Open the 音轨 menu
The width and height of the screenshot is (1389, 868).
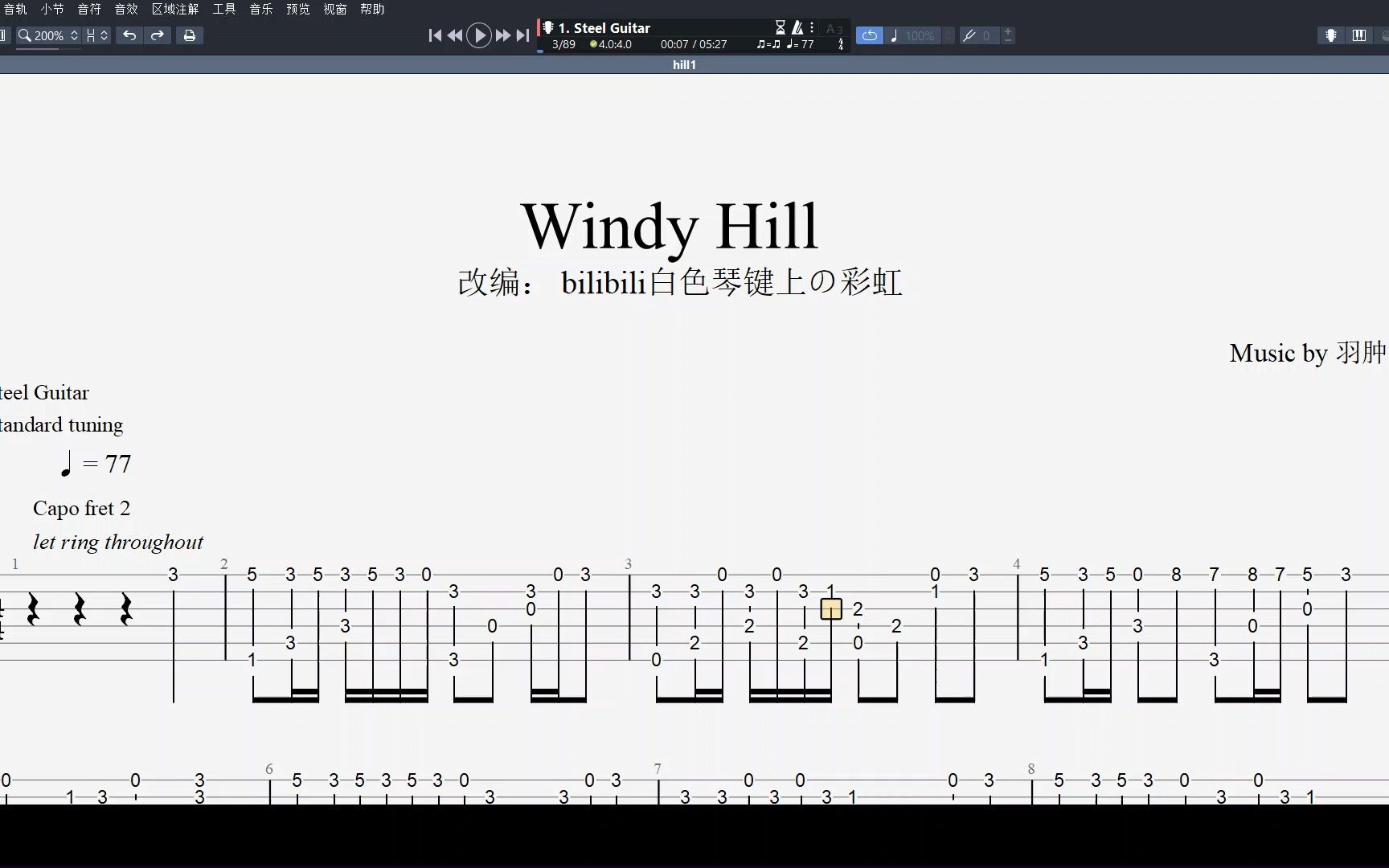click(x=15, y=9)
